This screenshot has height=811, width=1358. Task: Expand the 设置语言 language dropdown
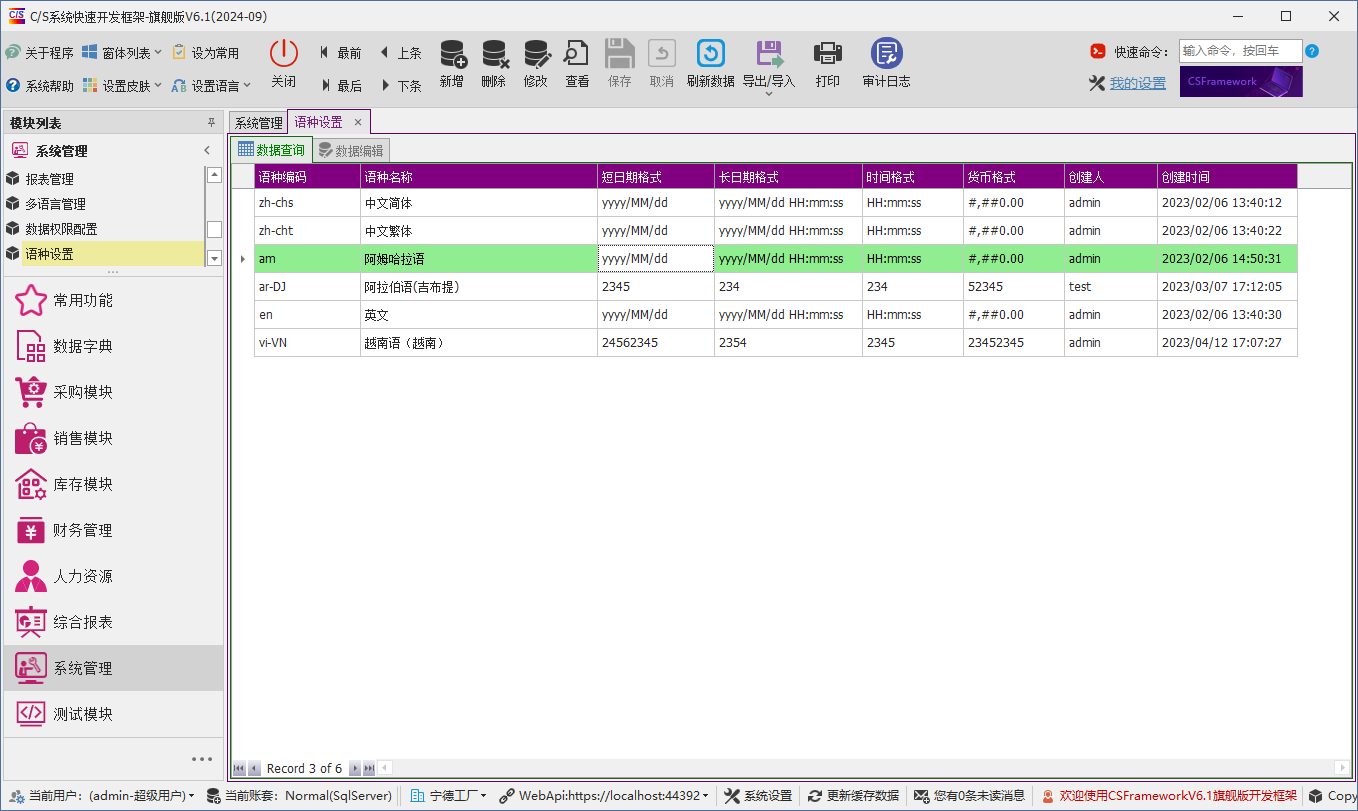coord(211,86)
